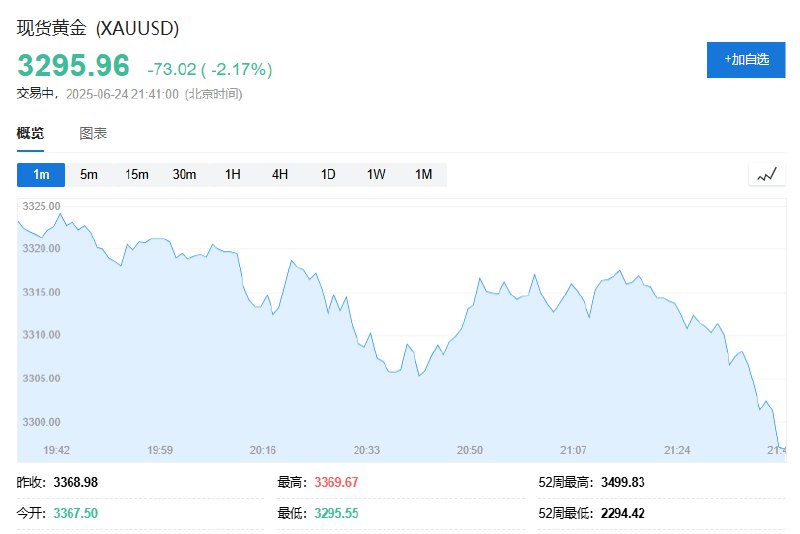The image size is (800, 534).
Task: Click the 3320.00 axis label
Action: tap(41, 248)
